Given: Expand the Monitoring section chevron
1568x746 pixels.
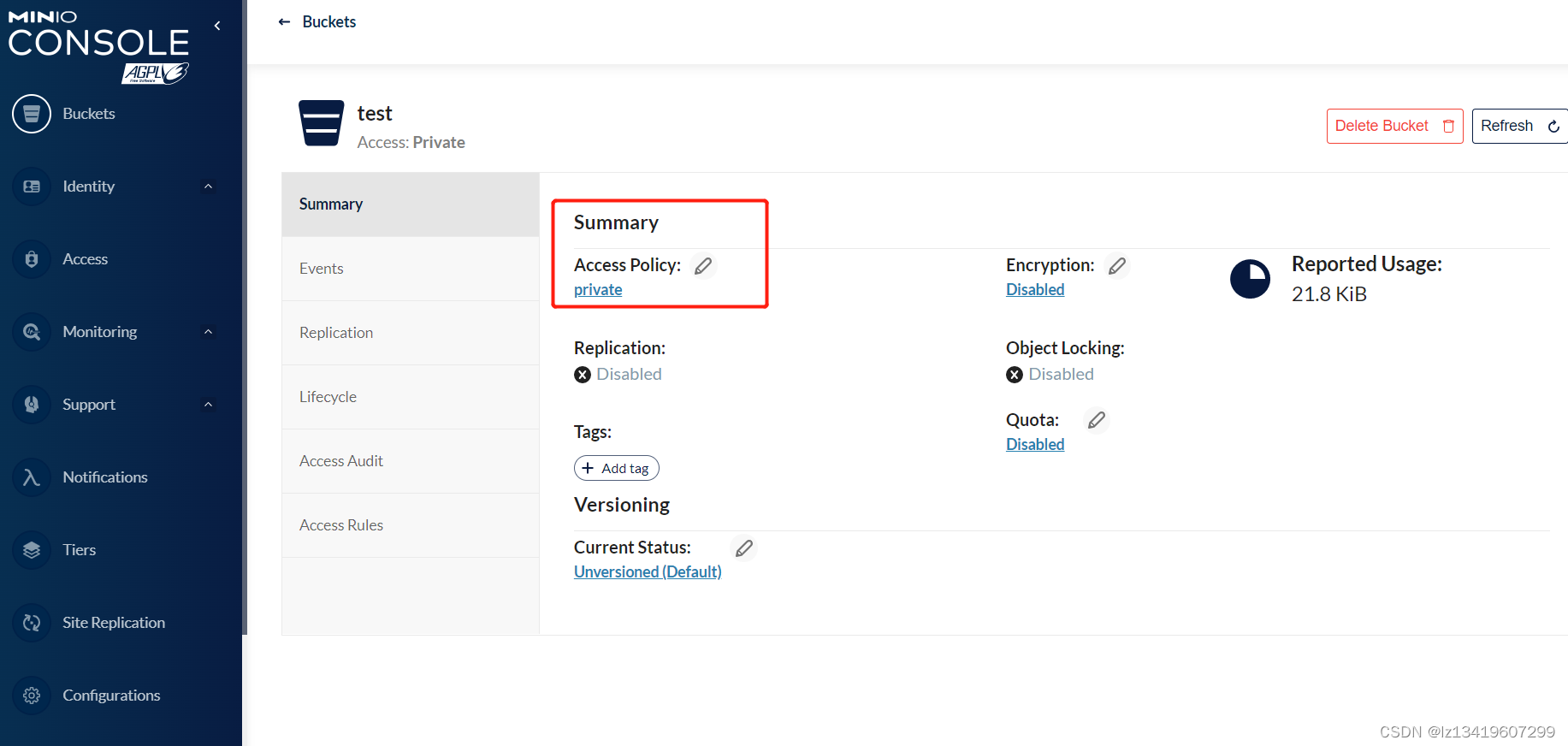Looking at the screenshot, I should point(208,332).
